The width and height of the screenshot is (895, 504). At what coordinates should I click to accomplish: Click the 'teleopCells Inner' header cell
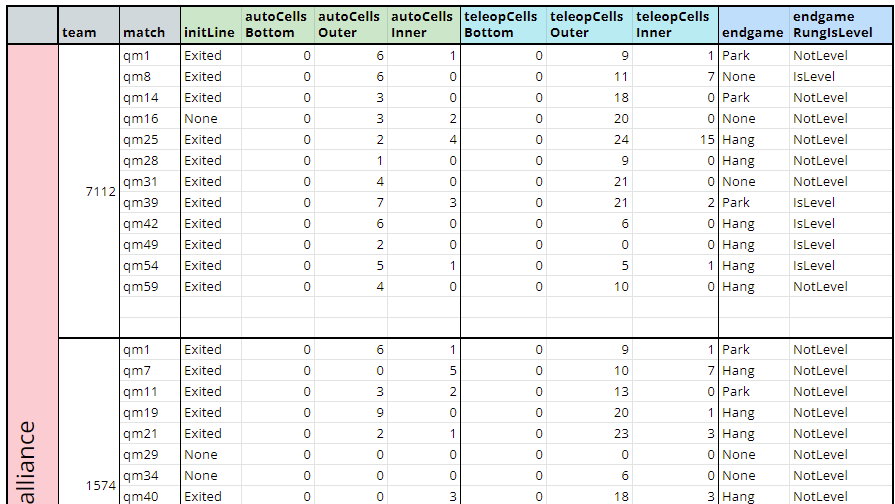click(675, 26)
